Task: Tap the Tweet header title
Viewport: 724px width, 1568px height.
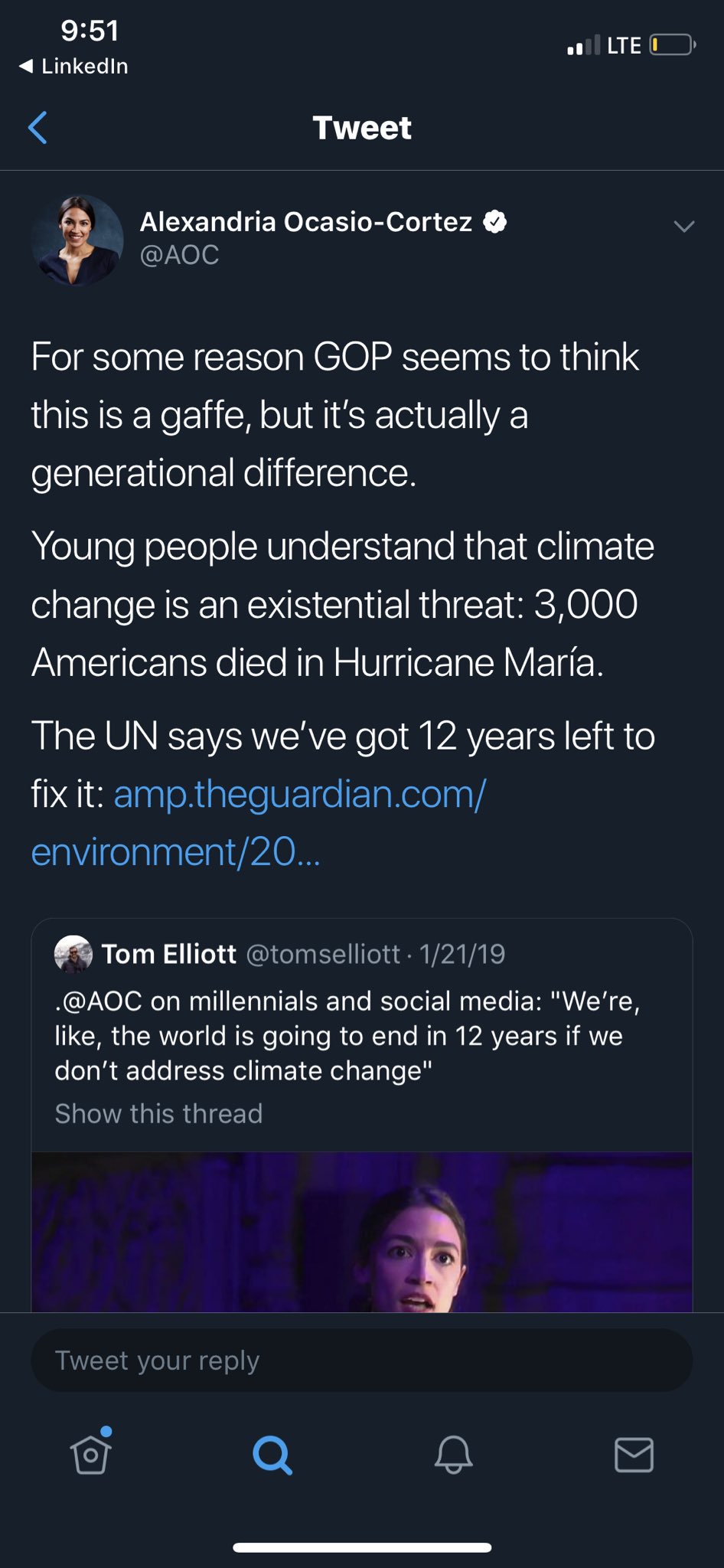Action: 362,128
